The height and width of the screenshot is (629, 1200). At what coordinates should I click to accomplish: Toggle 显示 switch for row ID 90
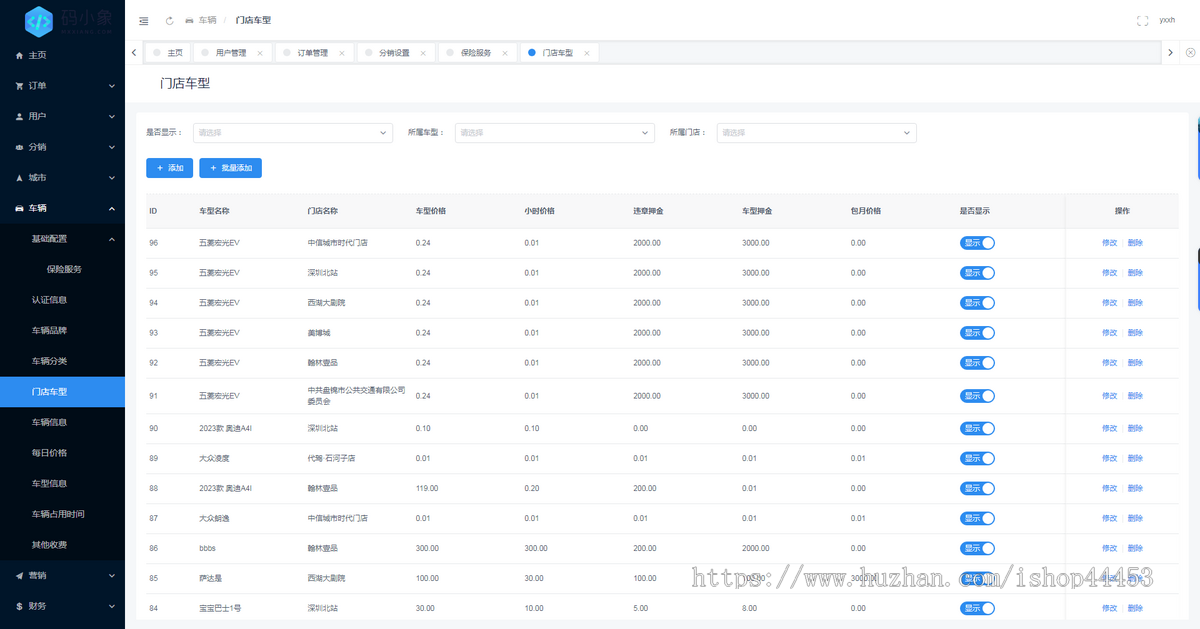[977, 428]
